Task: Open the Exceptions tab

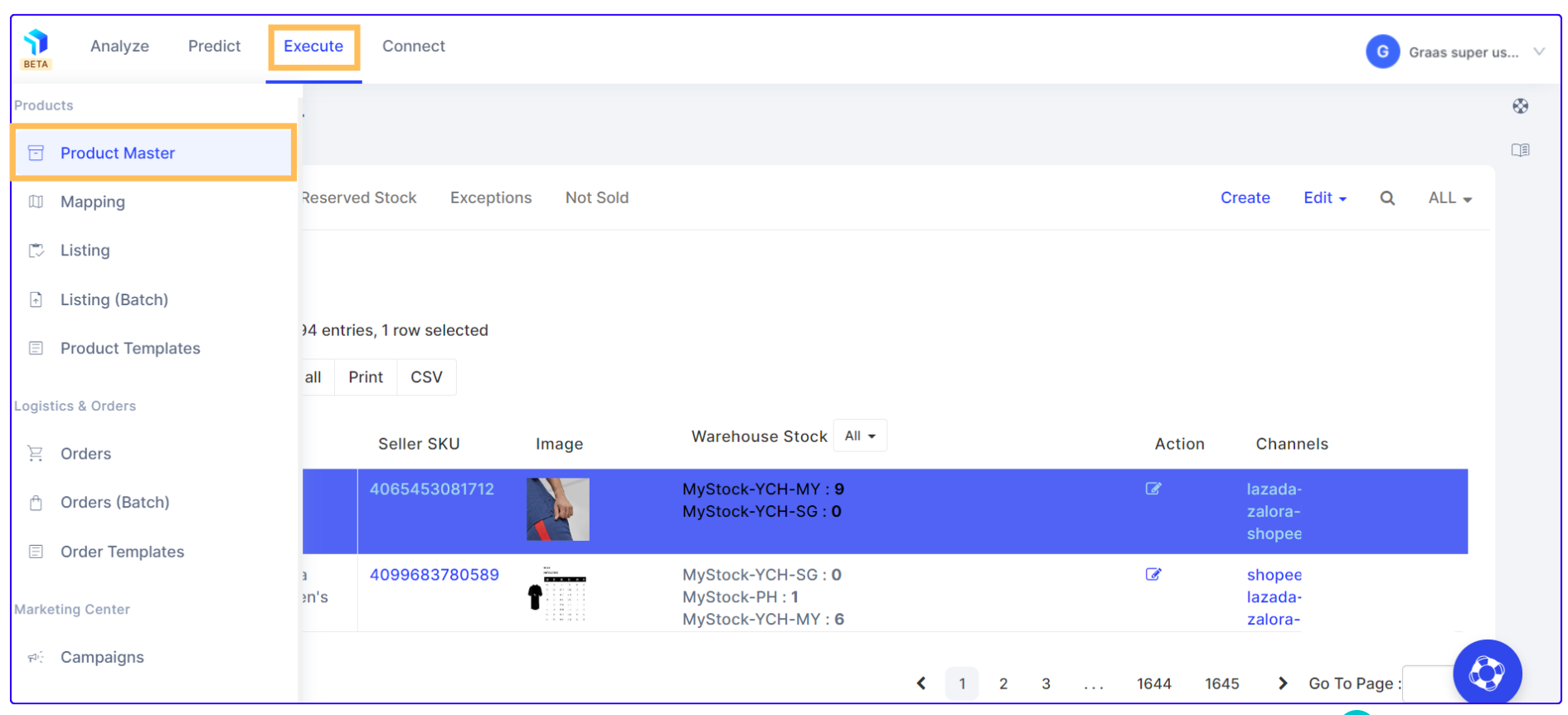Action: (x=491, y=197)
